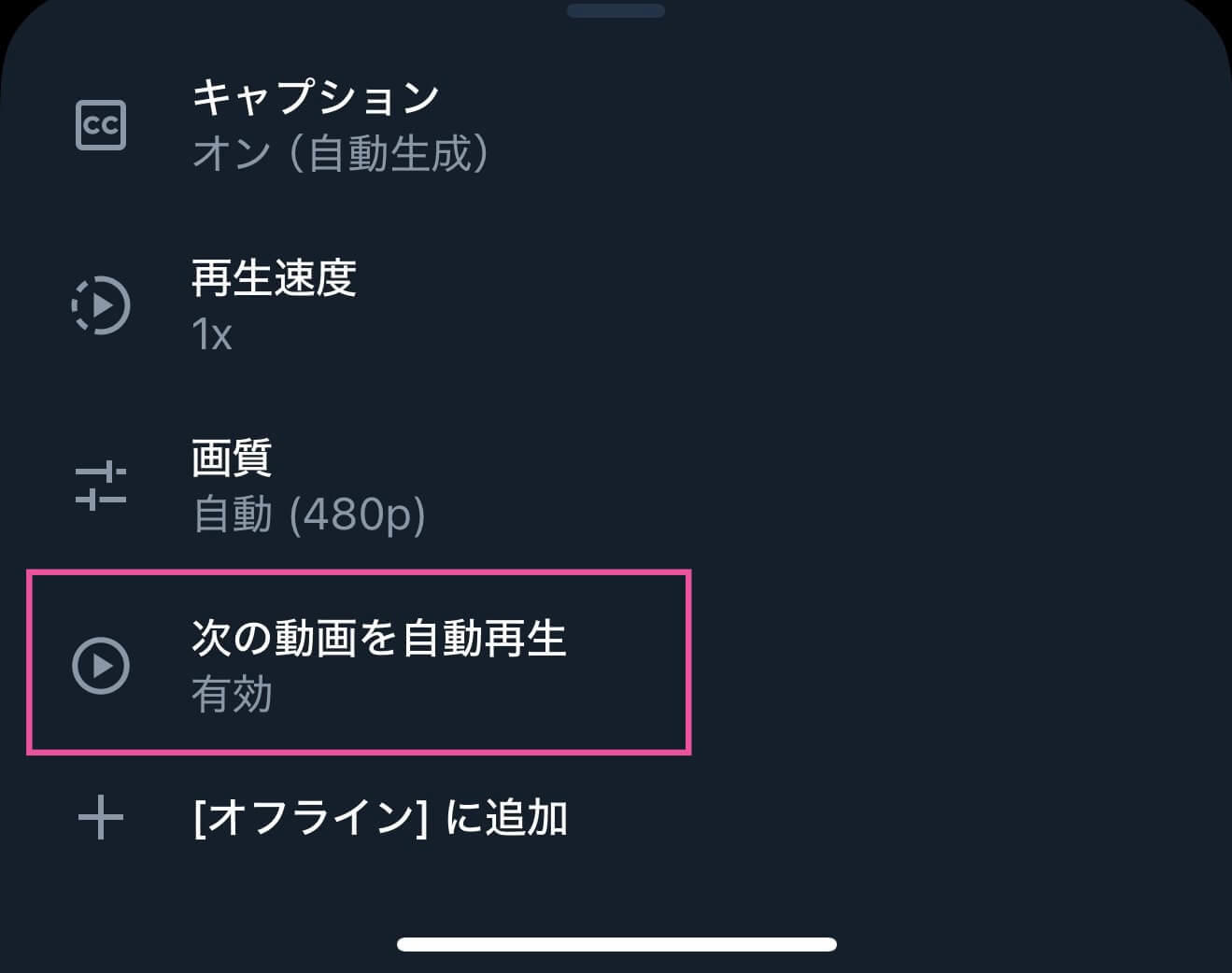1232x973 pixels.
Task: Tap the home indicator bar at bottom
Action: (x=616, y=943)
